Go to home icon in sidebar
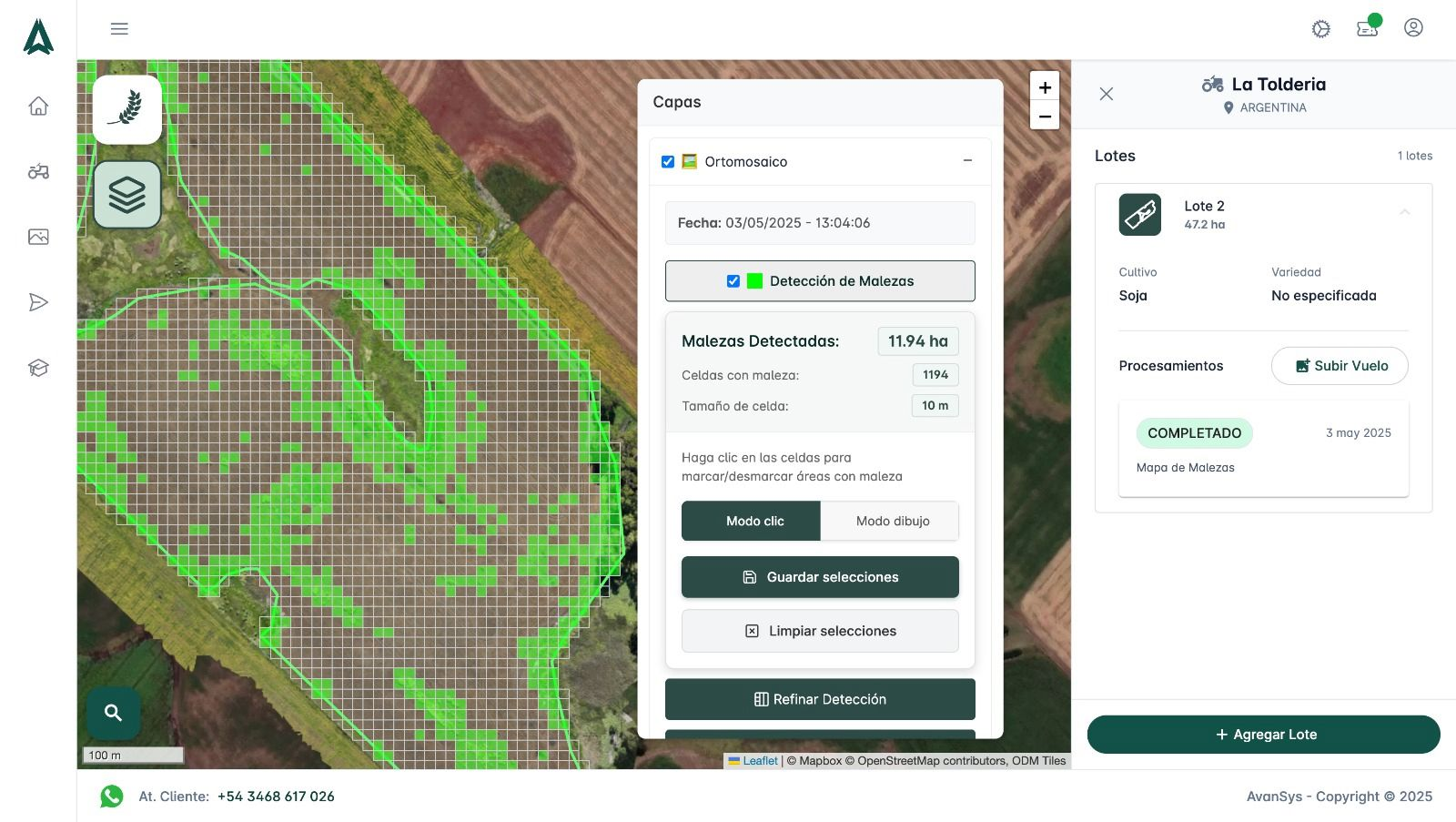The height and width of the screenshot is (822, 1456). pyautogui.click(x=38, y=106)
